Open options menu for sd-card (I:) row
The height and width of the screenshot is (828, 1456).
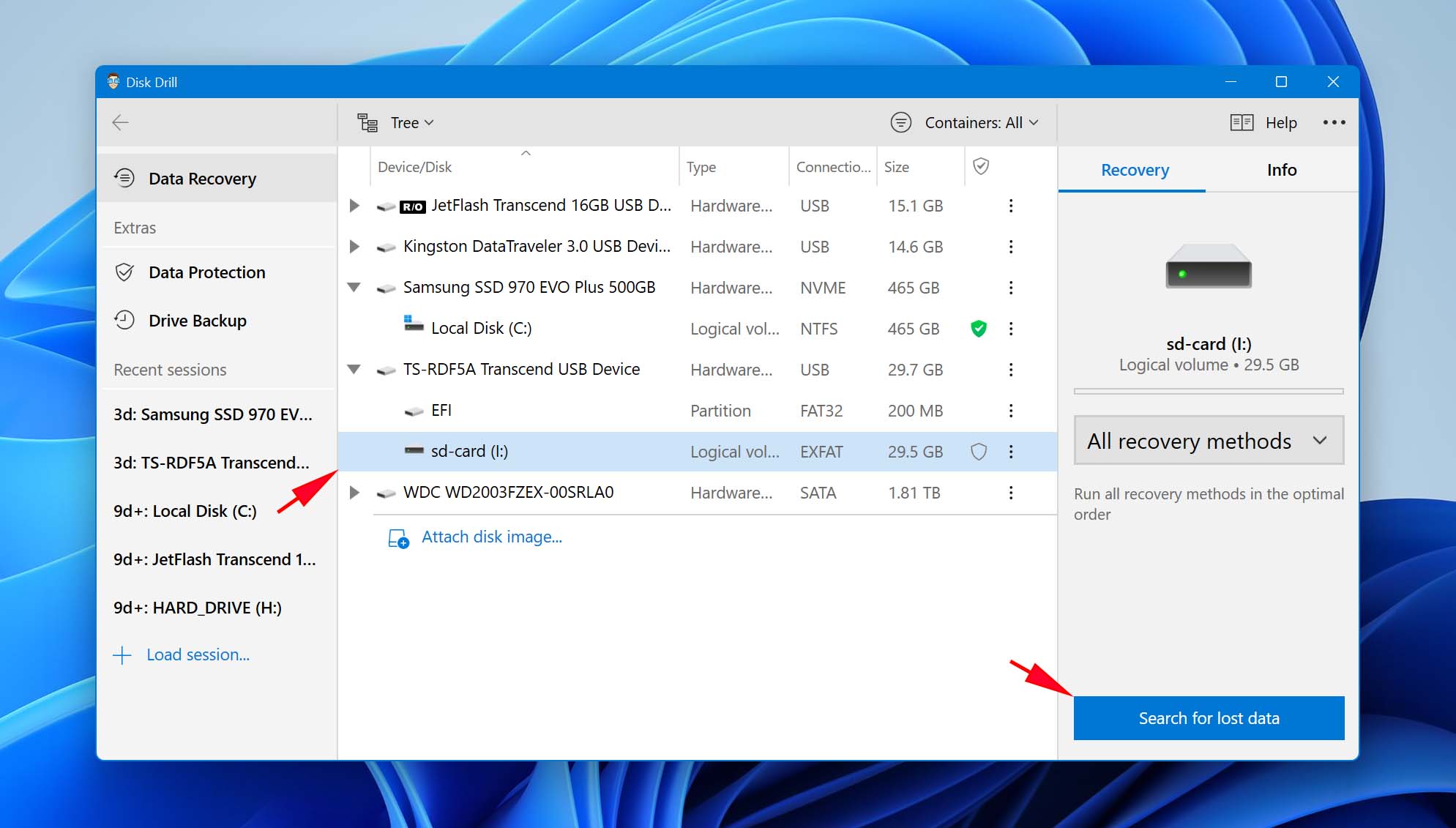click(x=1011, y=452)
